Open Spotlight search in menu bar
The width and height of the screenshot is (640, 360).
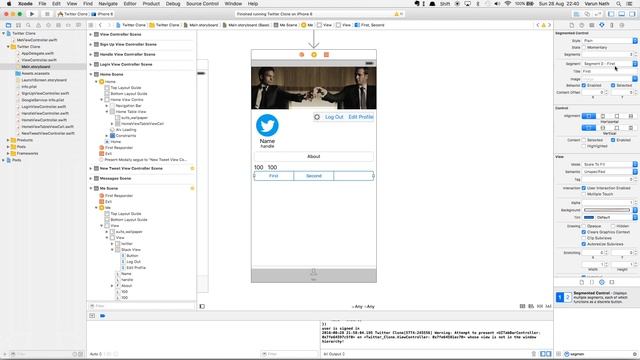point(619,4)
